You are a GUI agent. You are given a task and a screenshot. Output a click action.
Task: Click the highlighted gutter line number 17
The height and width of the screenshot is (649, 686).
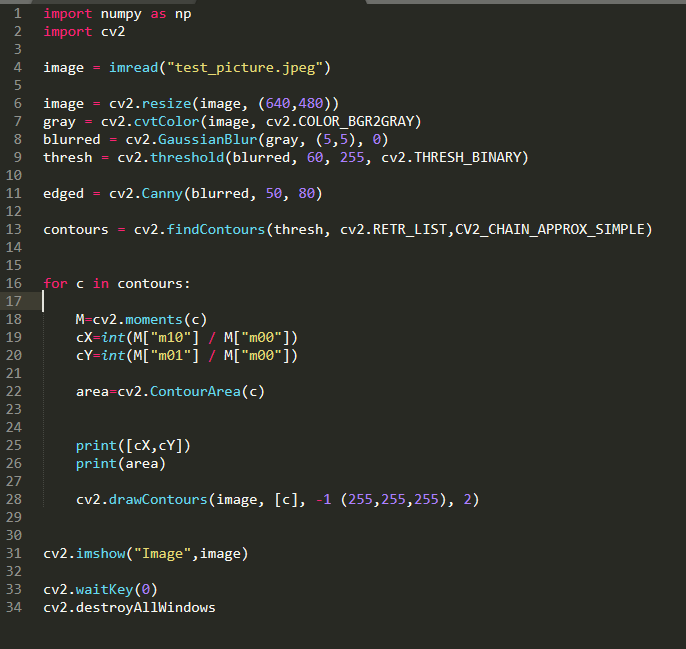[x=14, y=302]
